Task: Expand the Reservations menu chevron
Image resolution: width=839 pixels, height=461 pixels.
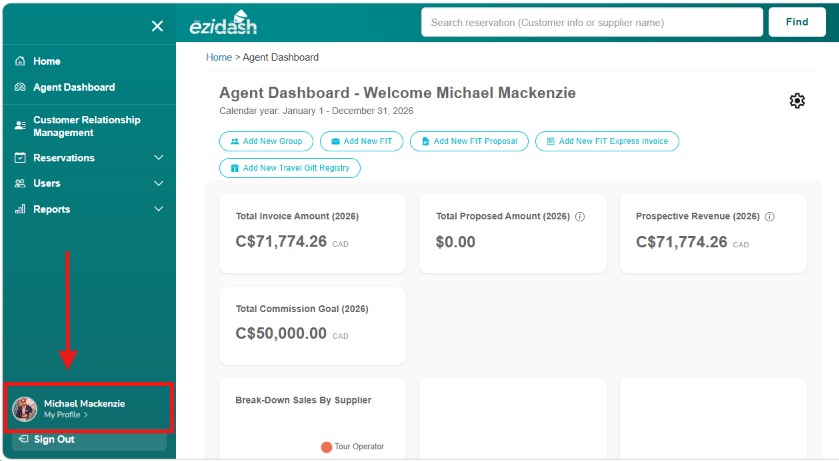Action: tap(159, 158)
